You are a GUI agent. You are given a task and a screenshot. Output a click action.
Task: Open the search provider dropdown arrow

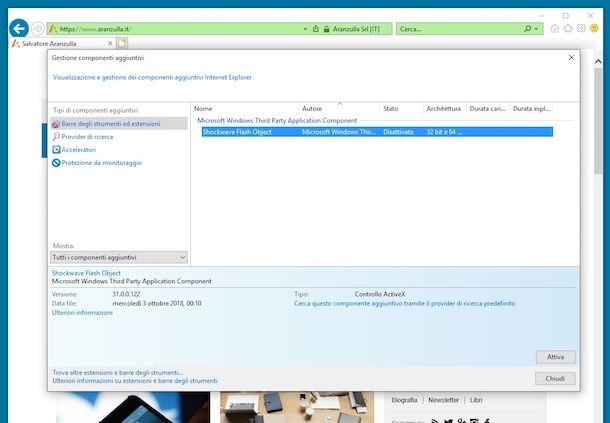536,29
